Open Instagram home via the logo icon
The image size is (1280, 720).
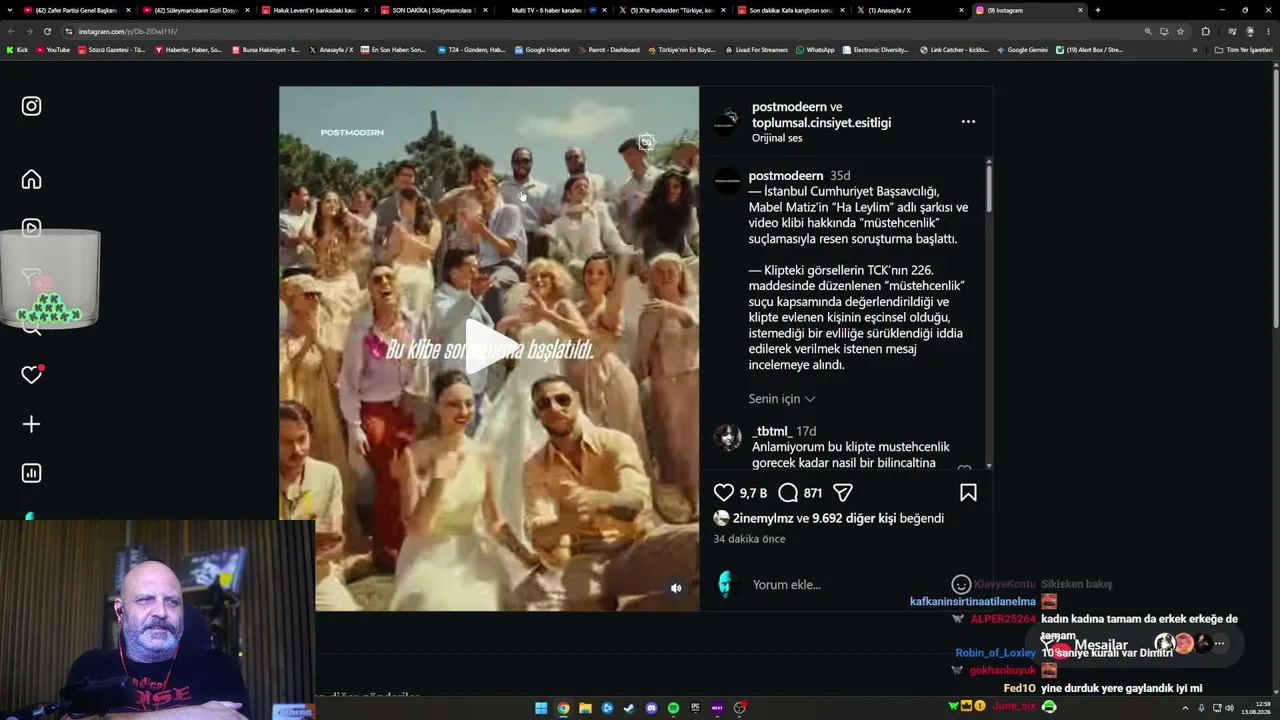(31, 106)
